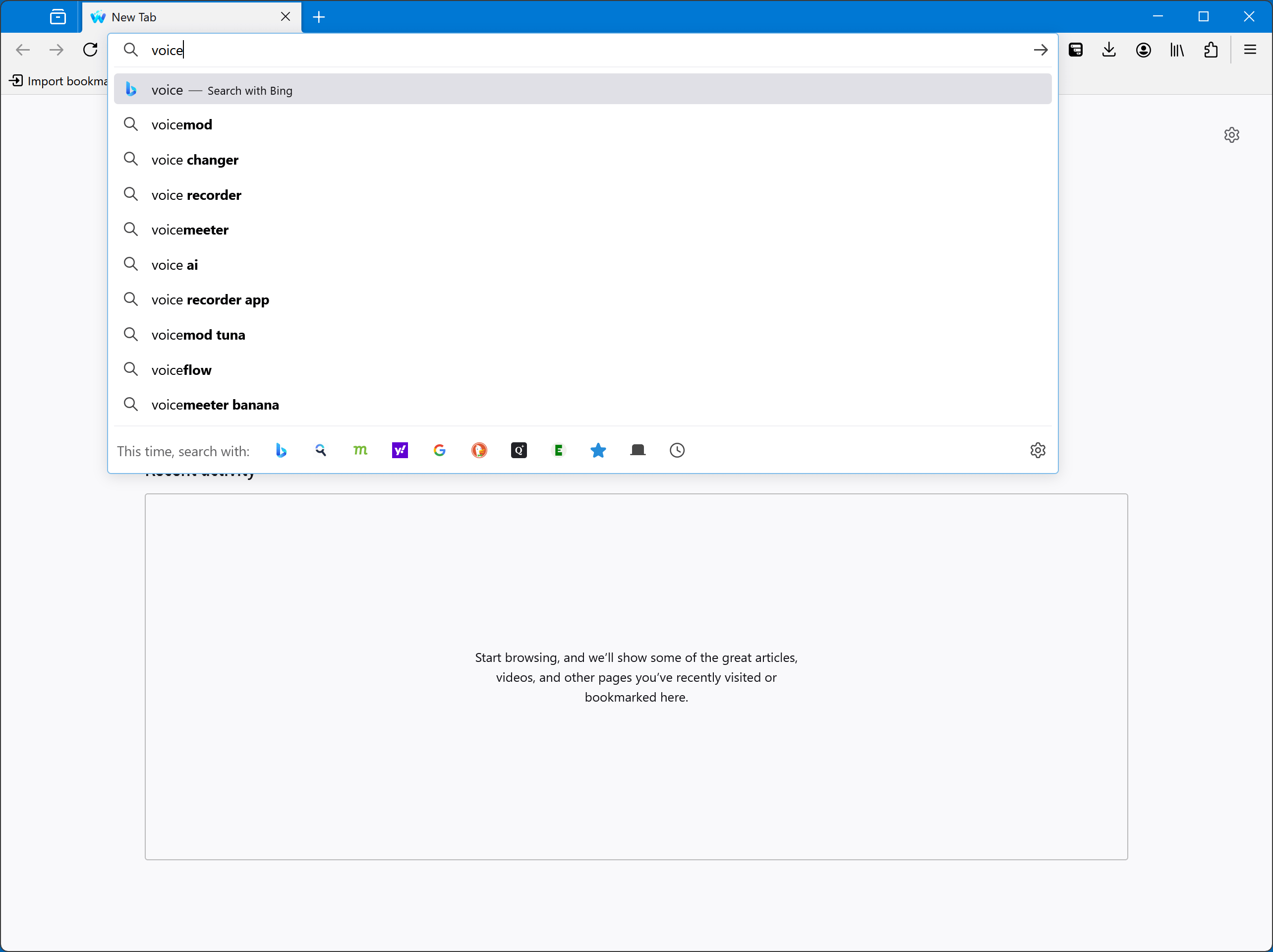Viewport: 1273px width, 952px height.
Task: Open the application hamburger menu
Action: point(1250,50)
